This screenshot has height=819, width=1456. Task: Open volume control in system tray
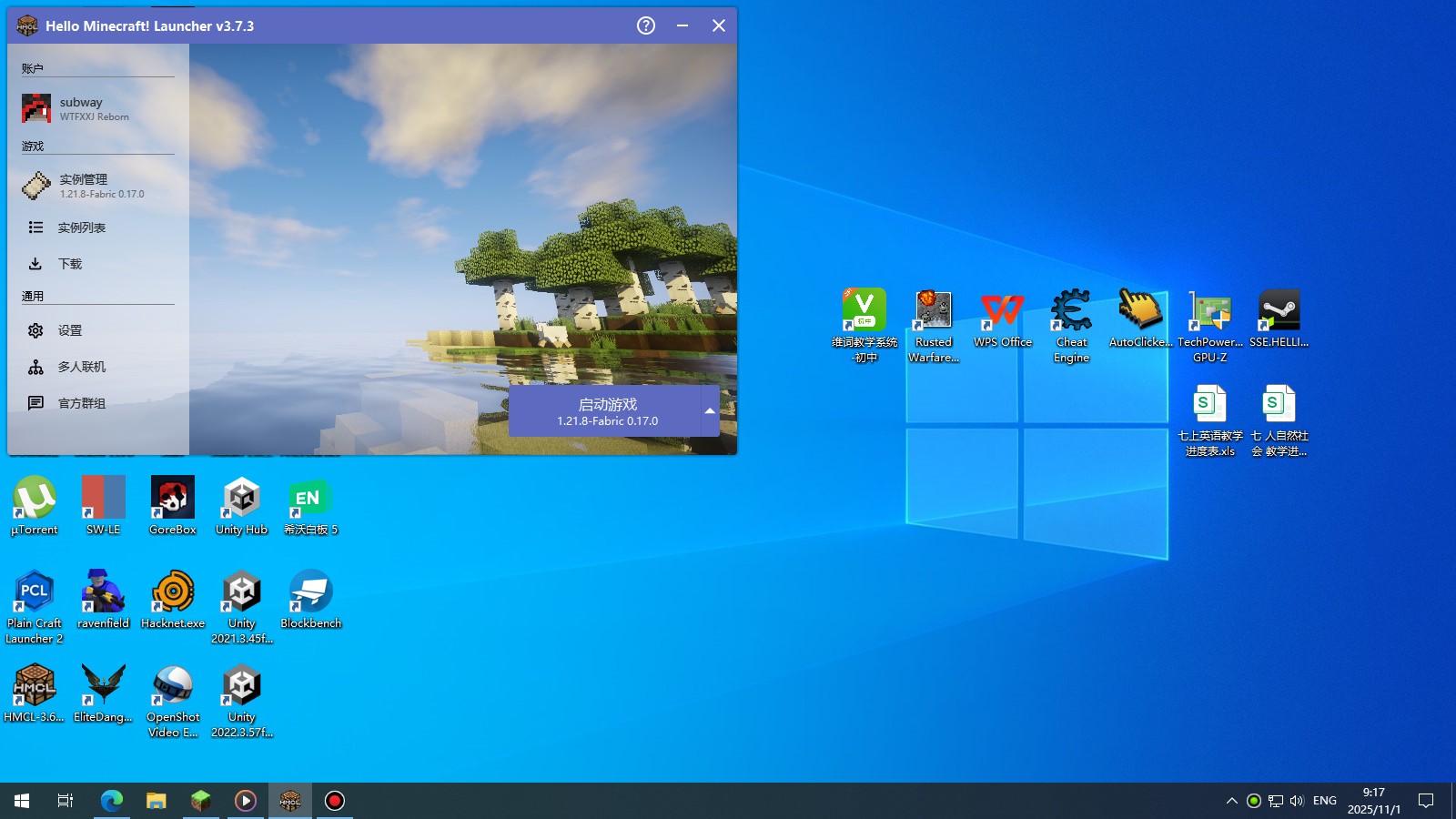tap(1297, 801)
